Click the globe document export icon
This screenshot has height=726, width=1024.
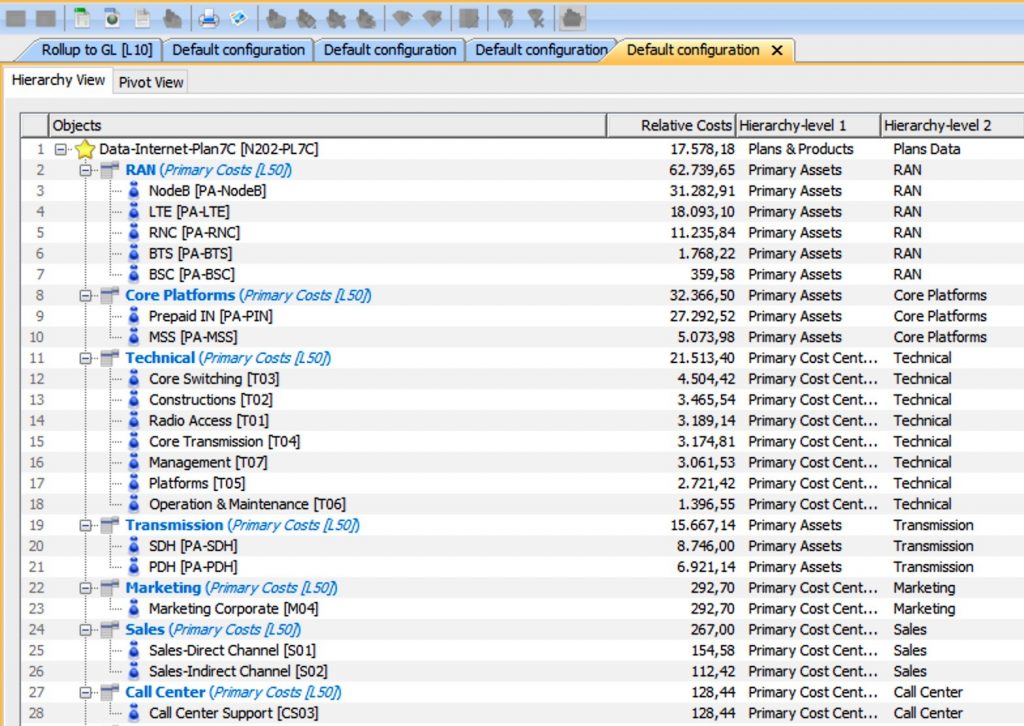pos(113,17)
